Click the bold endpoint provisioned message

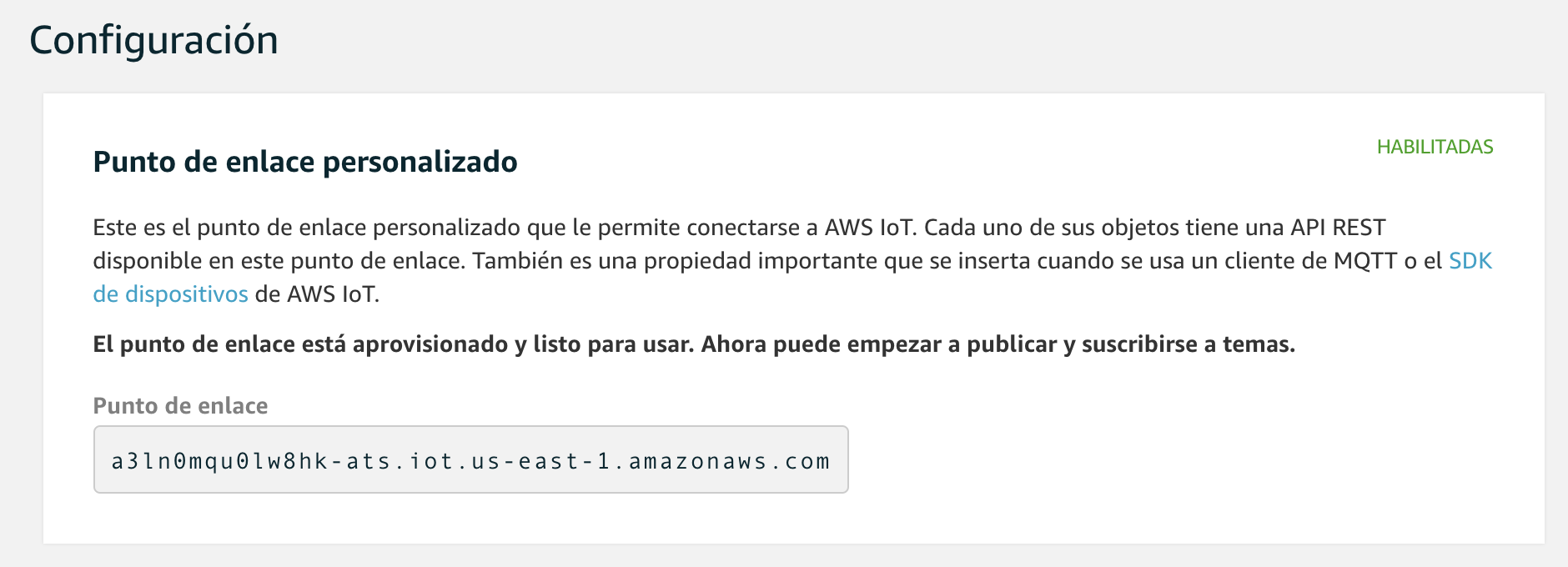point(694,344)
